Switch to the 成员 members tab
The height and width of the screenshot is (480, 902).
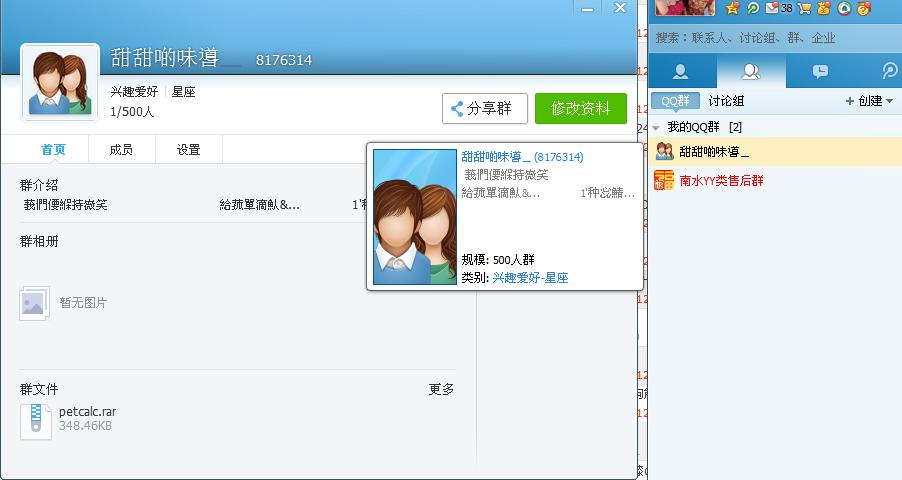pos(121,150)
